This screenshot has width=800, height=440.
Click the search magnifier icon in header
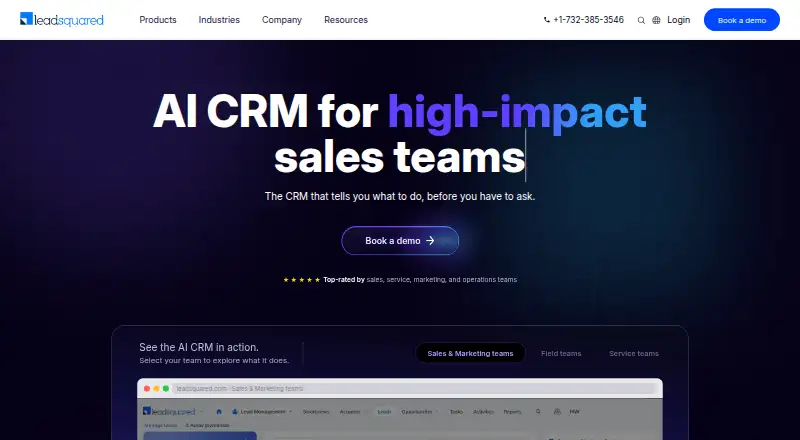point(641,20)
